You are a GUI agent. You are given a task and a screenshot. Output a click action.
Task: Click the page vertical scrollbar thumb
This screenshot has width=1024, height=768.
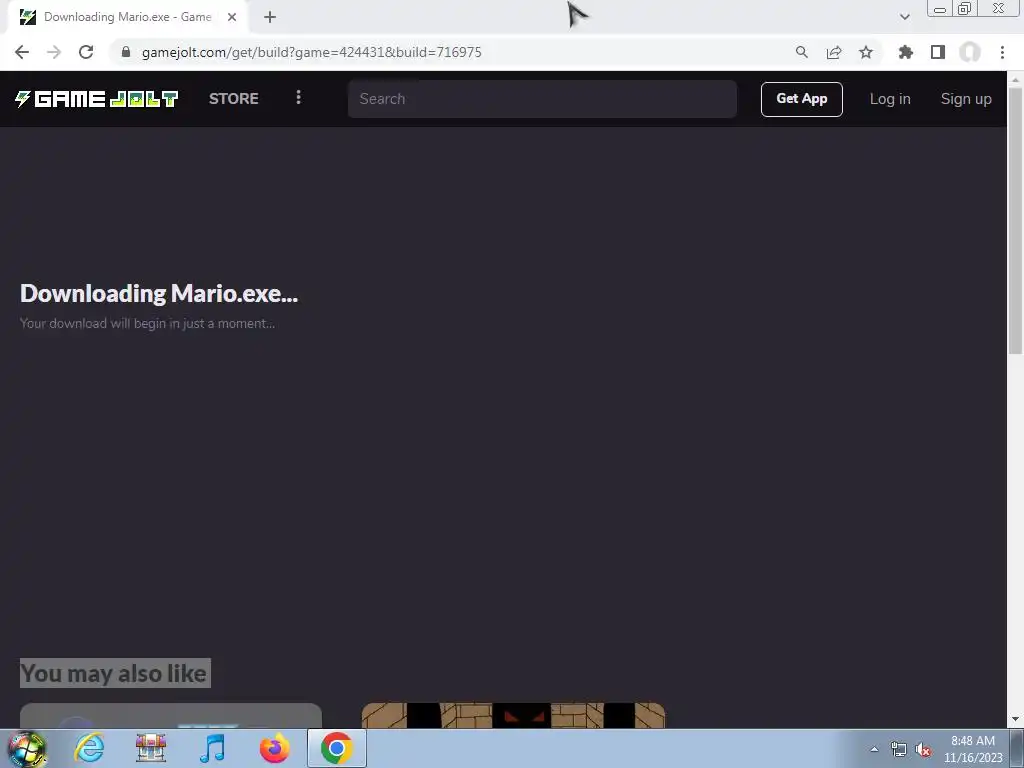point(1016,221)
